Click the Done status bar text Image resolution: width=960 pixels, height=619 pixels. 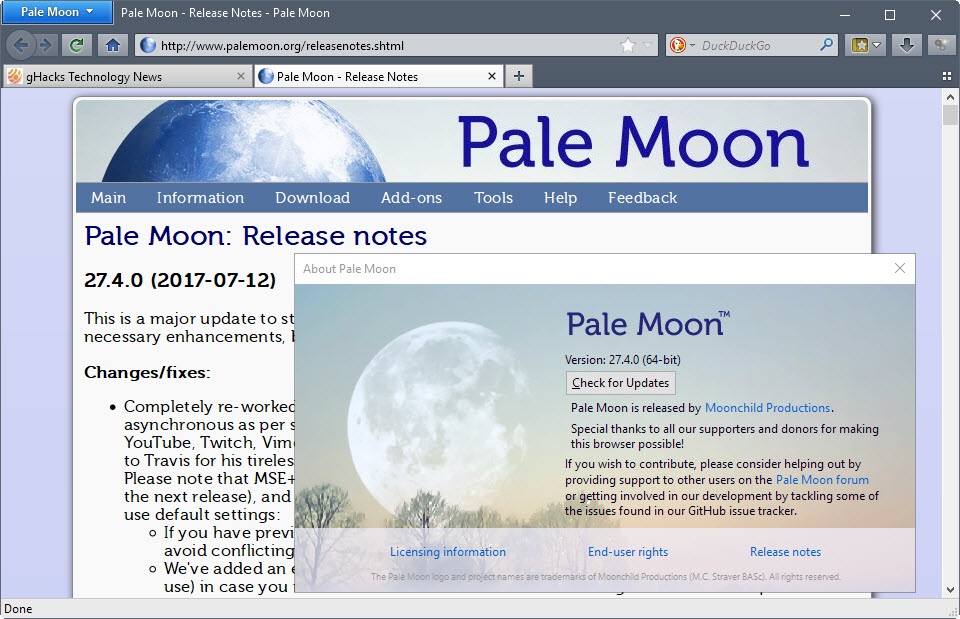coord(18,609)
